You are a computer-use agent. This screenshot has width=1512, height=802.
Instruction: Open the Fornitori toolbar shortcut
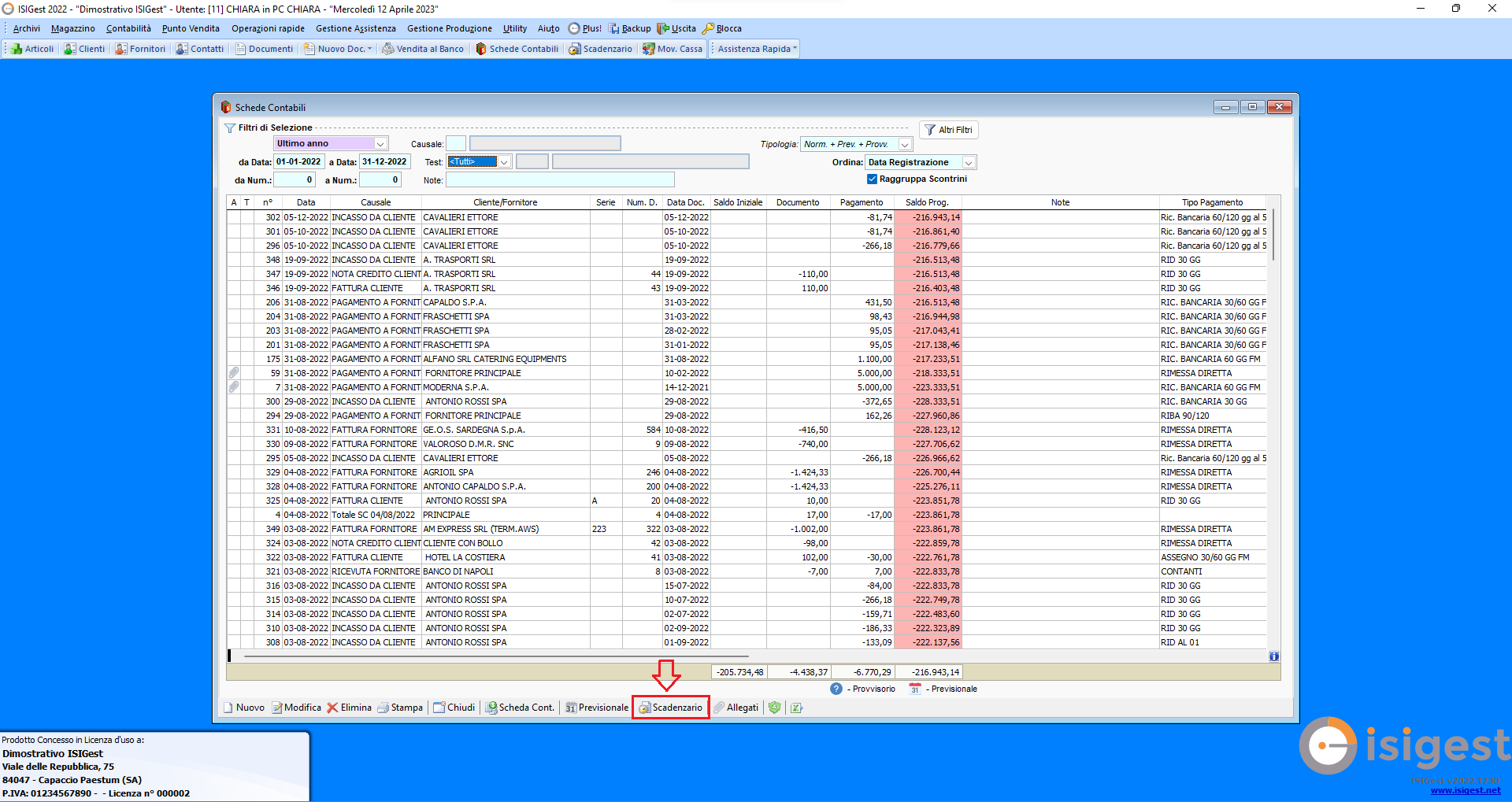(x=140, y=49)
